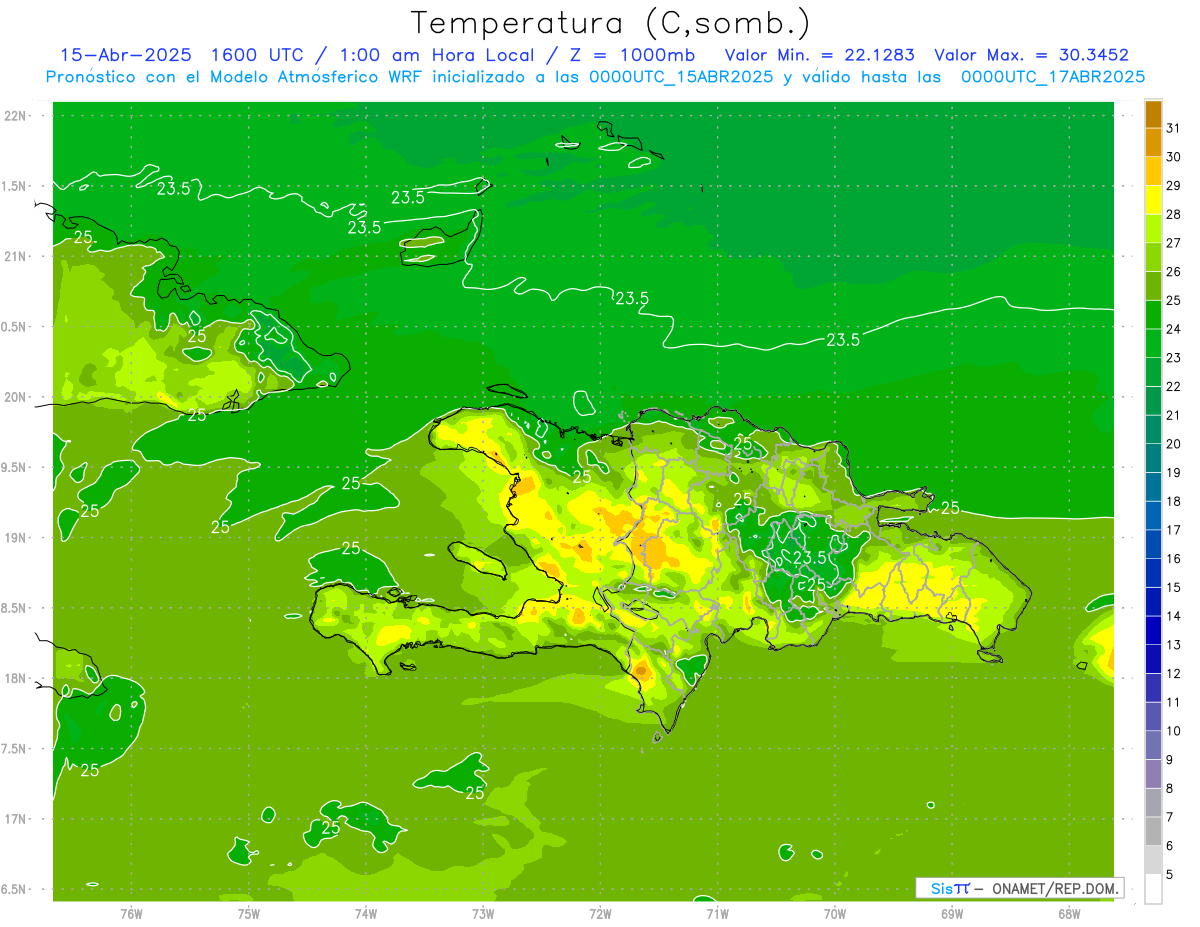
Task: Click the "75W" longitude axis label
Action: (x=248, y=914)
